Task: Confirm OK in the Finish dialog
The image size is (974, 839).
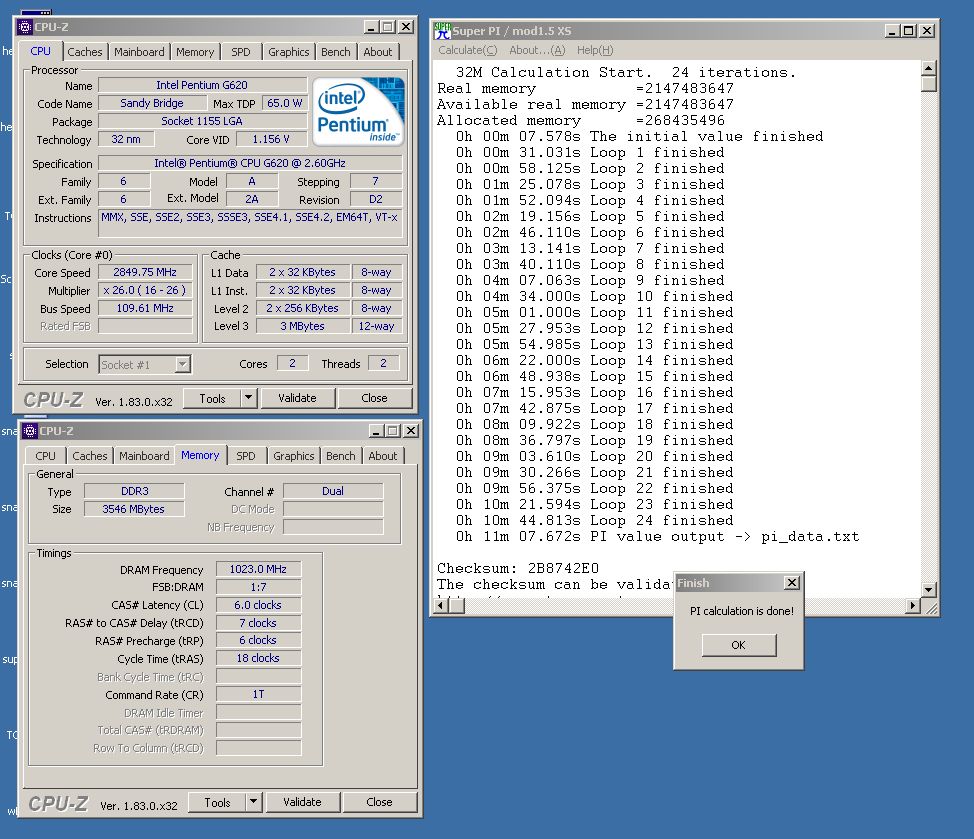Action: (739, 645)
